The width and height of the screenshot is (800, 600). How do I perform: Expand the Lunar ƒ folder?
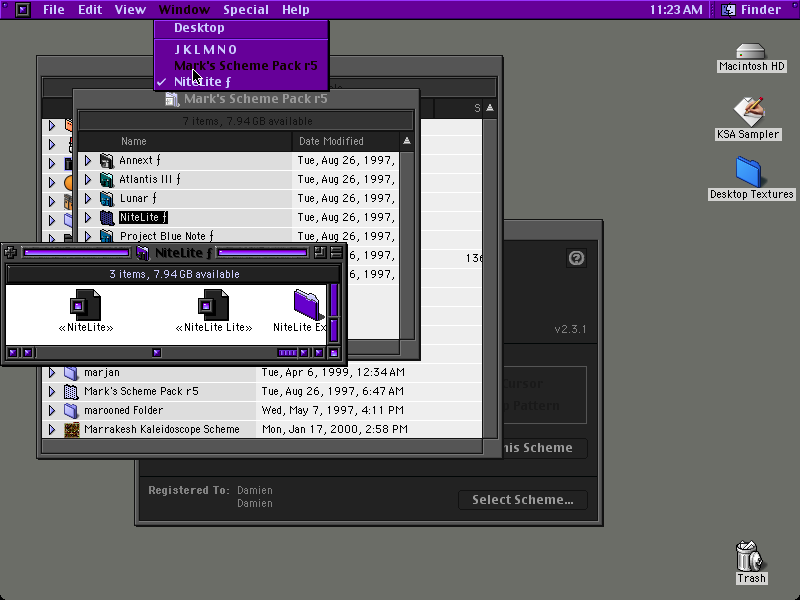88,198
